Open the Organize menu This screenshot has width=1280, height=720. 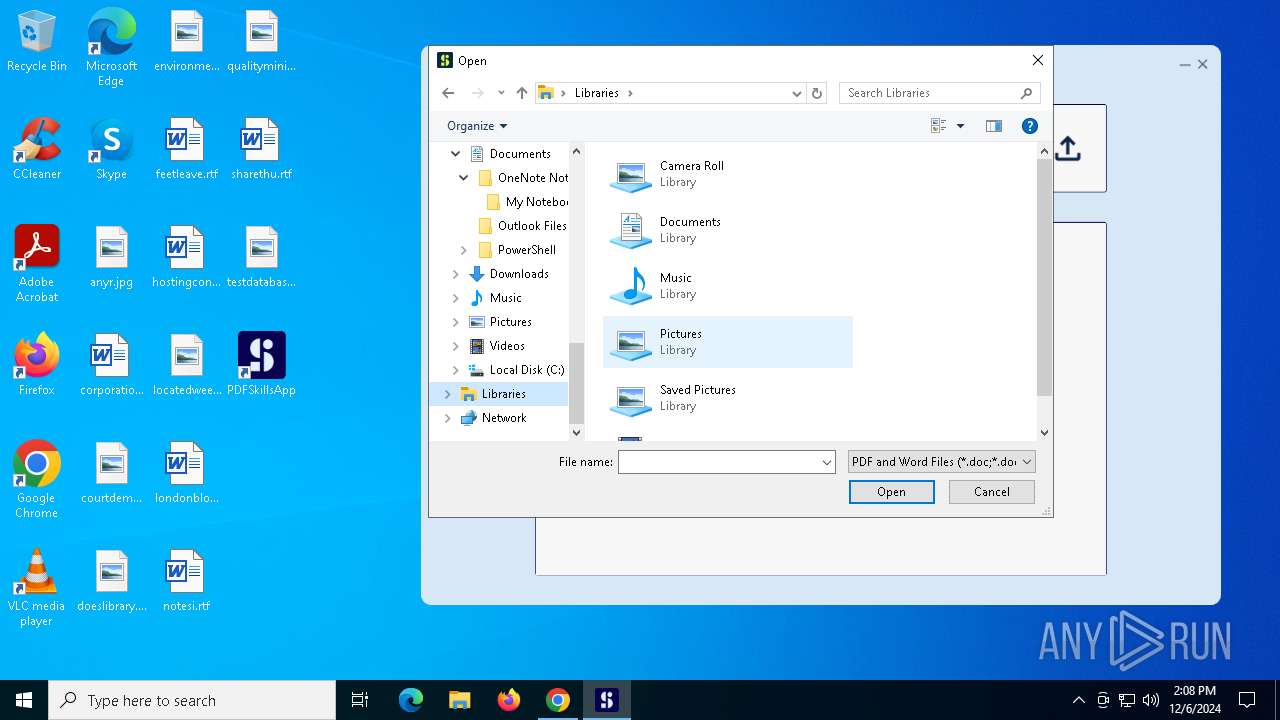(477, 126)
